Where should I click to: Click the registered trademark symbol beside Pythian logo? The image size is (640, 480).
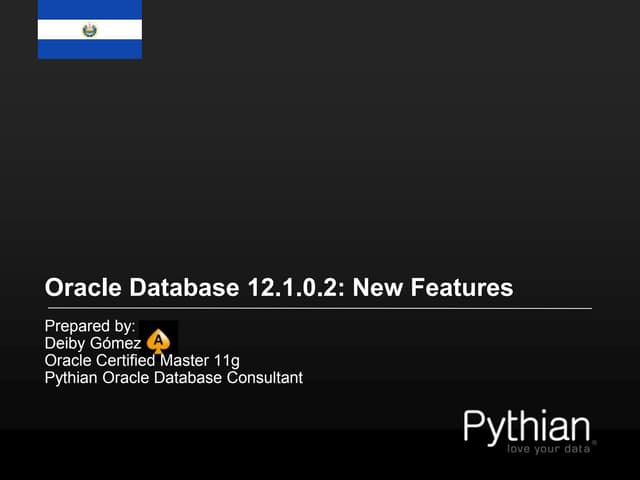[594, 440]
